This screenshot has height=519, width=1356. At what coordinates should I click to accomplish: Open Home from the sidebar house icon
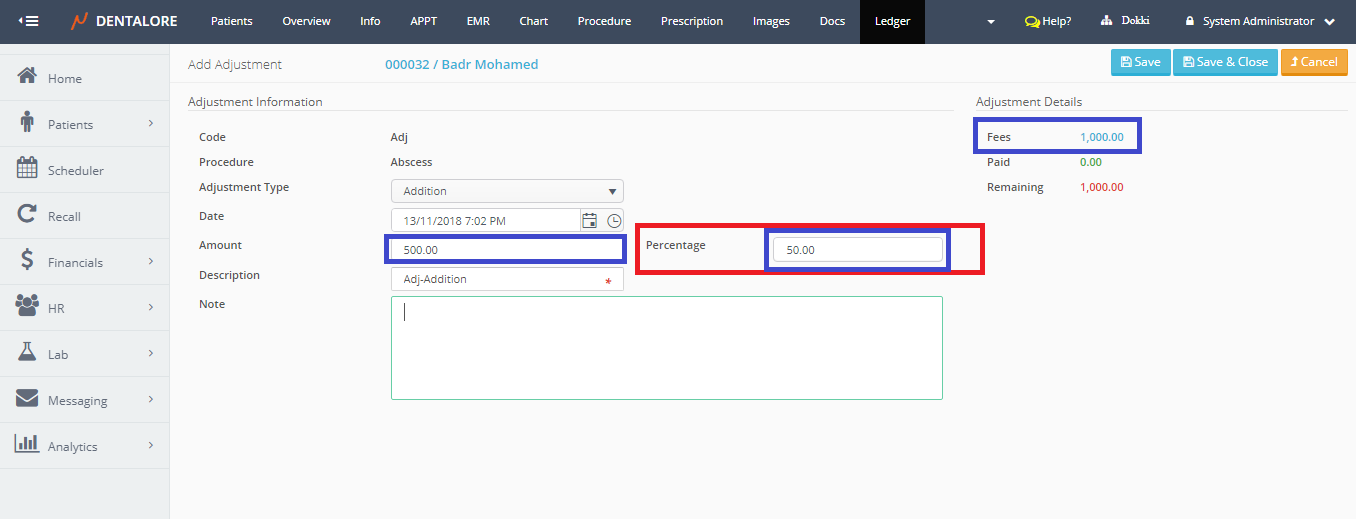(28, 77)
